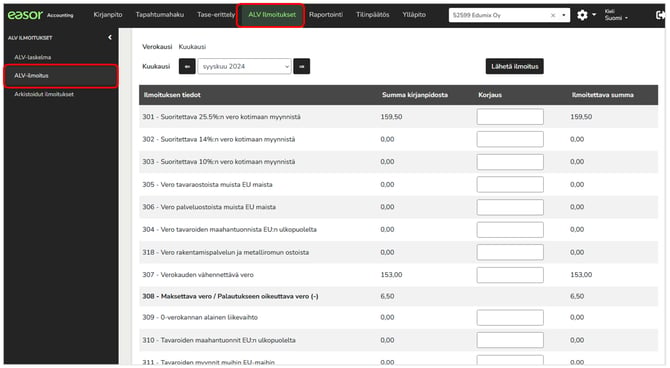Clear the selected company with X

click(x=553, y=15)
